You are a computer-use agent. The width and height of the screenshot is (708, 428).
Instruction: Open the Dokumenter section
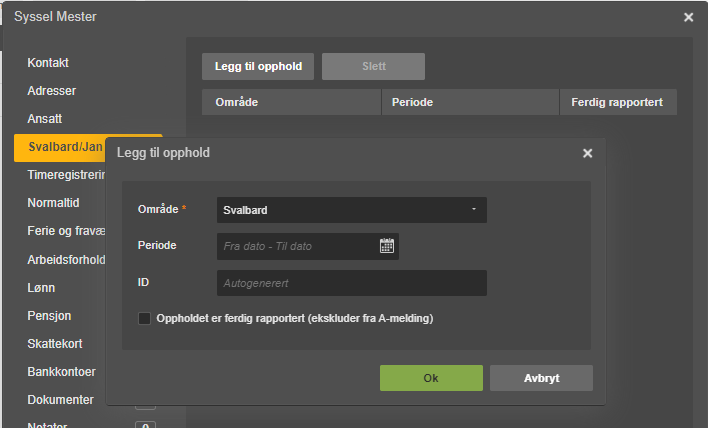pyautogui.click(x=61, y=400)
